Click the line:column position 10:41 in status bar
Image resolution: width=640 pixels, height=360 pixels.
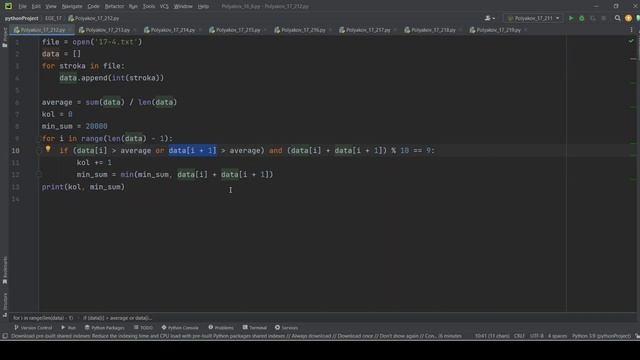tap(492, 336)
